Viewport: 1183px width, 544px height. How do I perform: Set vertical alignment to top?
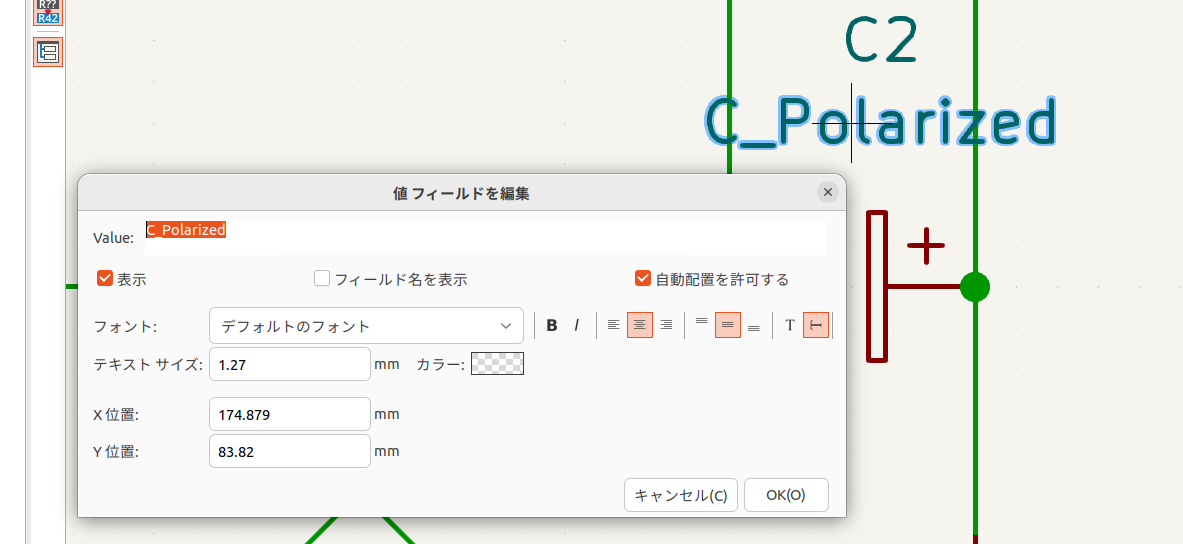[x=701, y=325]
